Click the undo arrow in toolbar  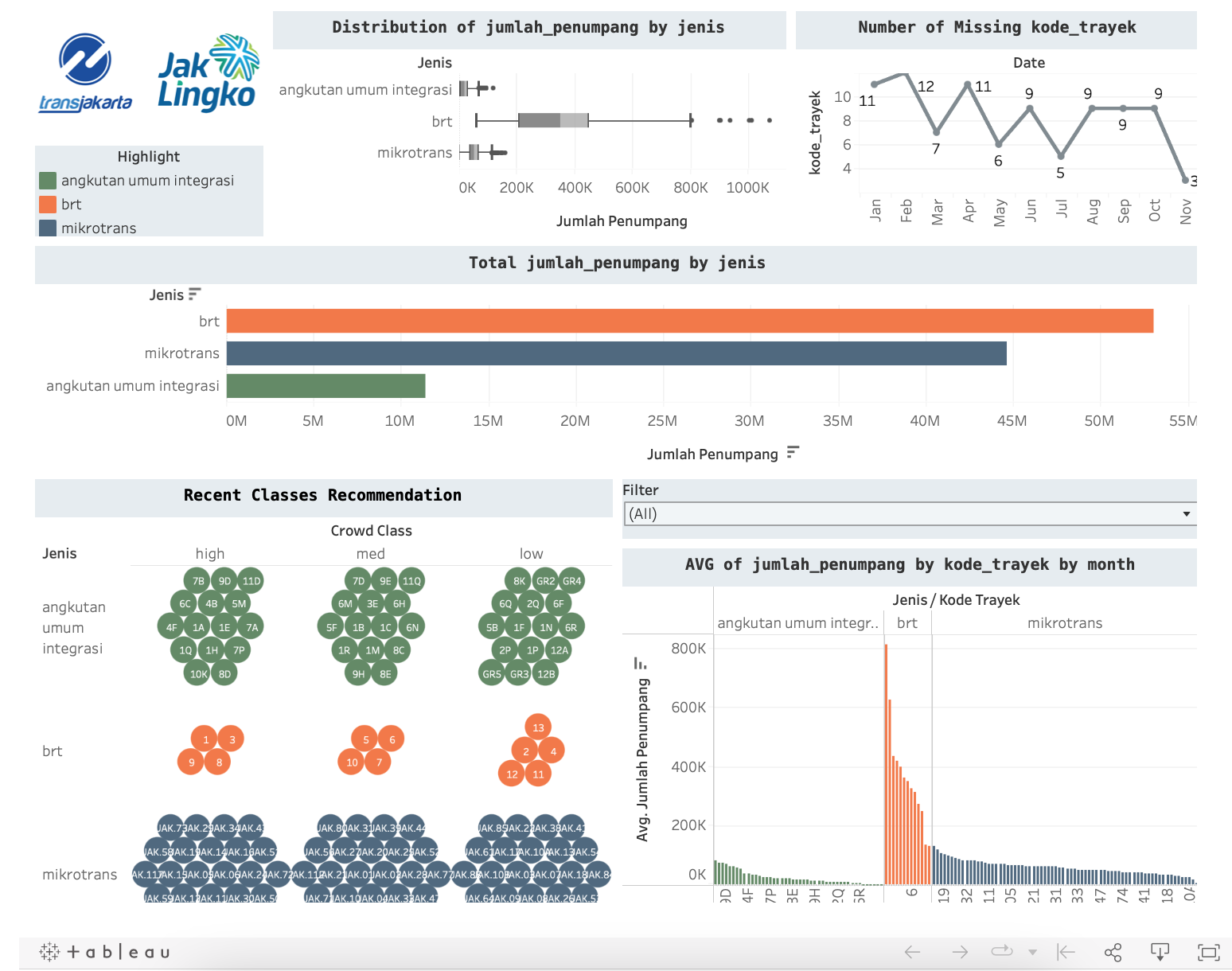click(913, 952)
